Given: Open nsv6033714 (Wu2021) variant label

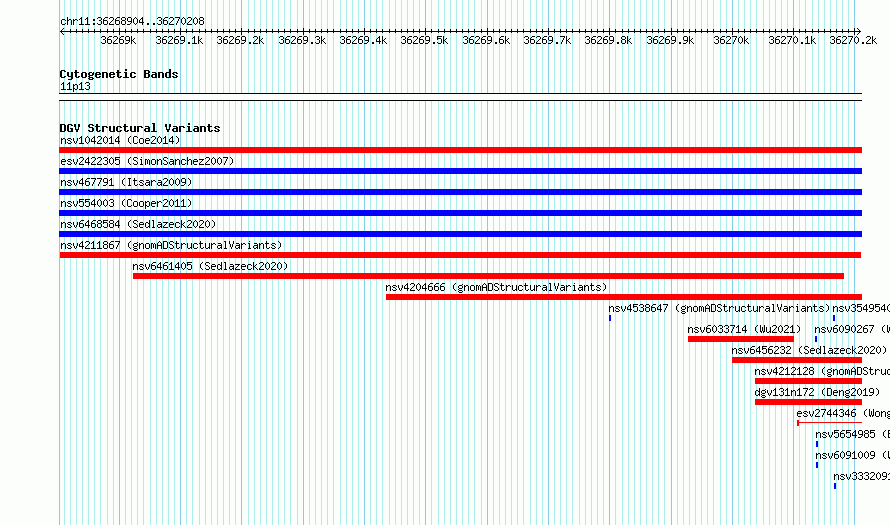Looking at the screenshot, I should [744, 329].
